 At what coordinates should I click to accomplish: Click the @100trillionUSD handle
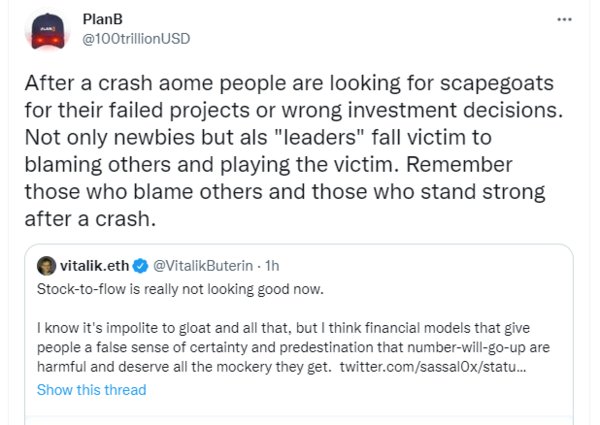[136, 38]
